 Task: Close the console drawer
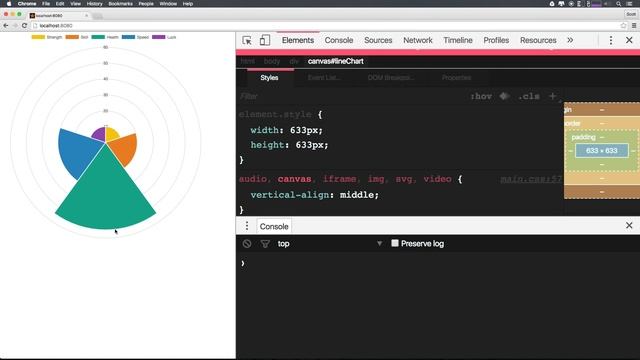click(629, 225)
